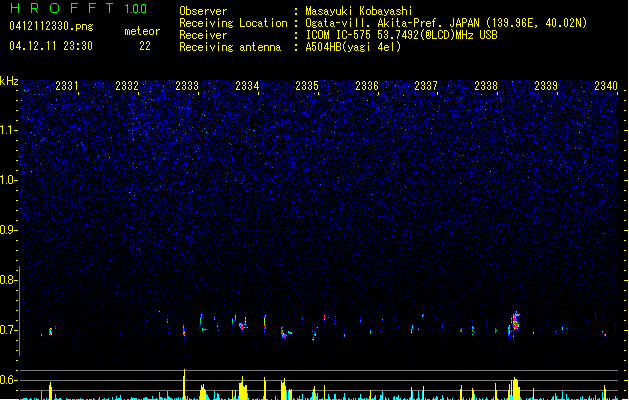Click the meteor count value 22
Image resolution: width=629 pixels, height=400 pixels.
coord(145,46)
